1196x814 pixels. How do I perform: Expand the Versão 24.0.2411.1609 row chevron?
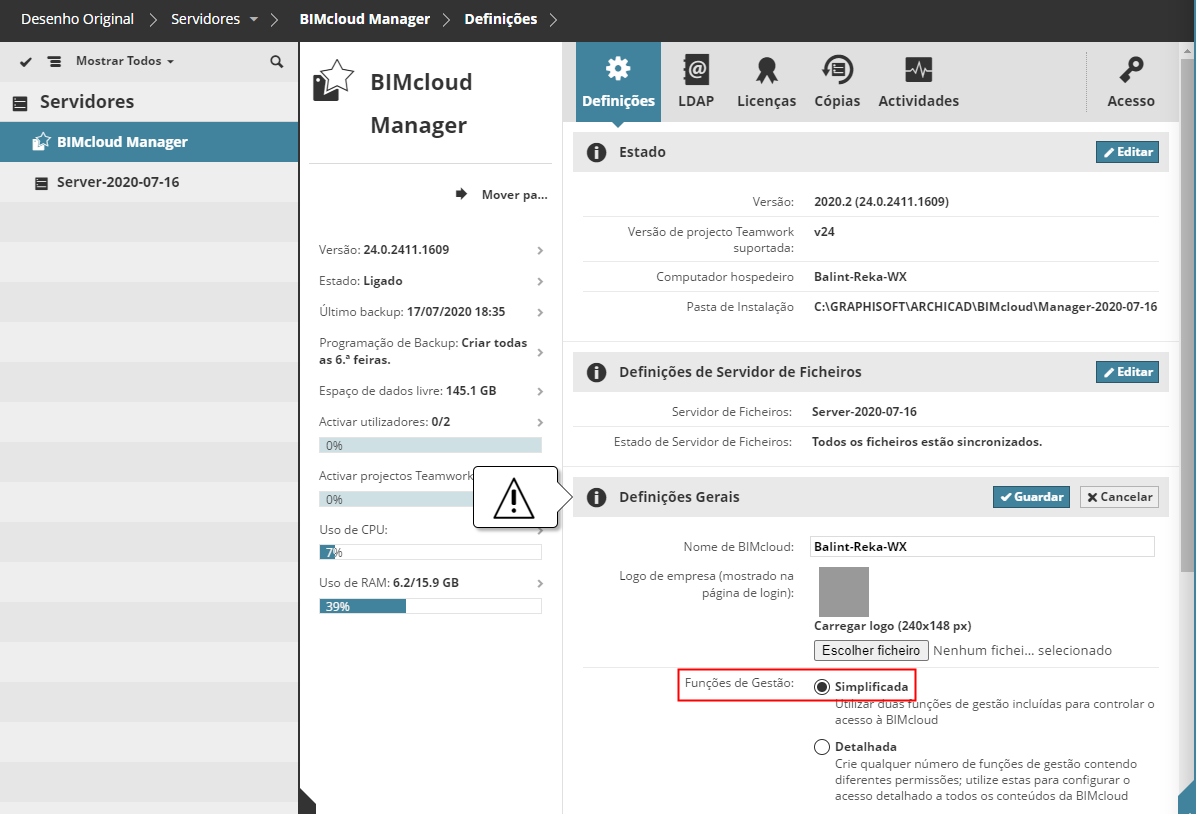[540, 250]
